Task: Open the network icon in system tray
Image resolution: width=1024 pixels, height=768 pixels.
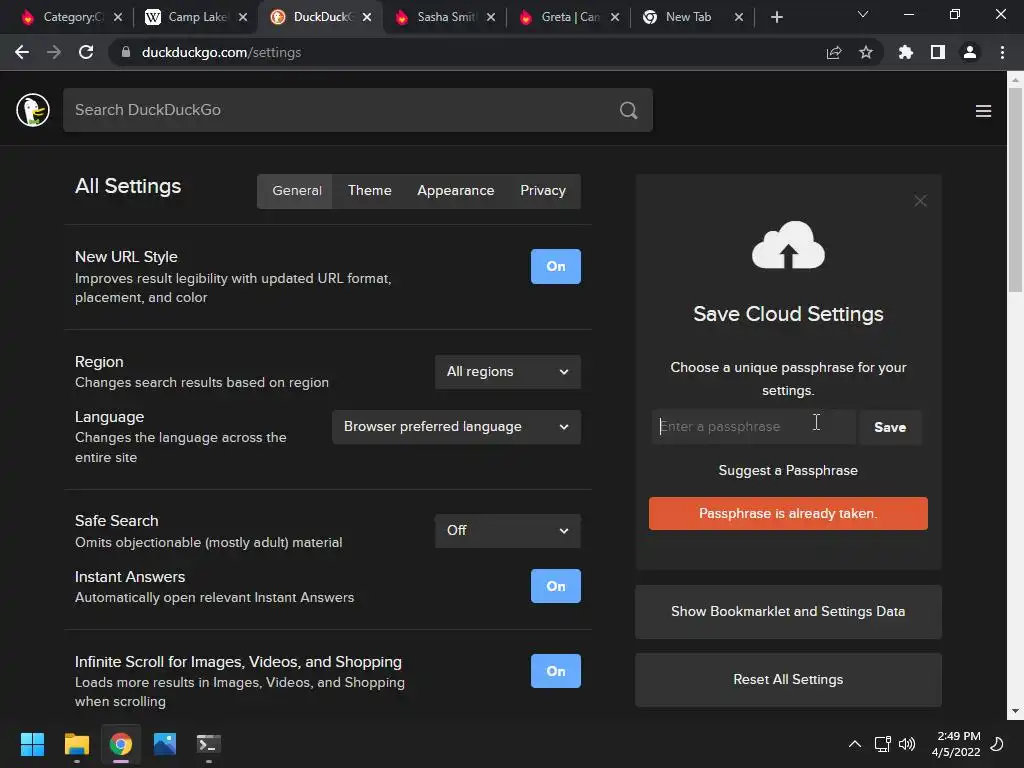Action: coord(882,744)
